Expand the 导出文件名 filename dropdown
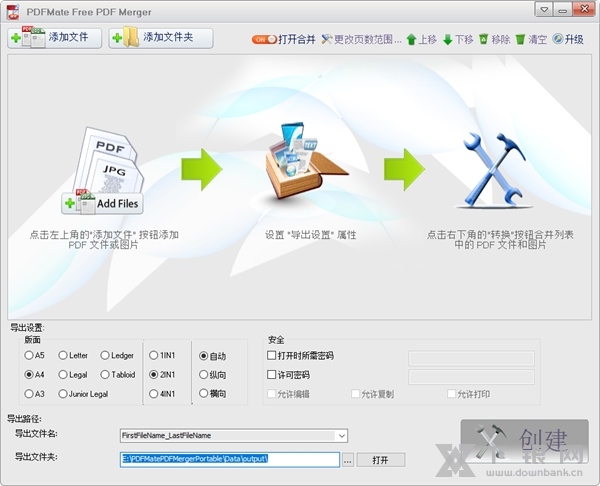 [341, 435]
